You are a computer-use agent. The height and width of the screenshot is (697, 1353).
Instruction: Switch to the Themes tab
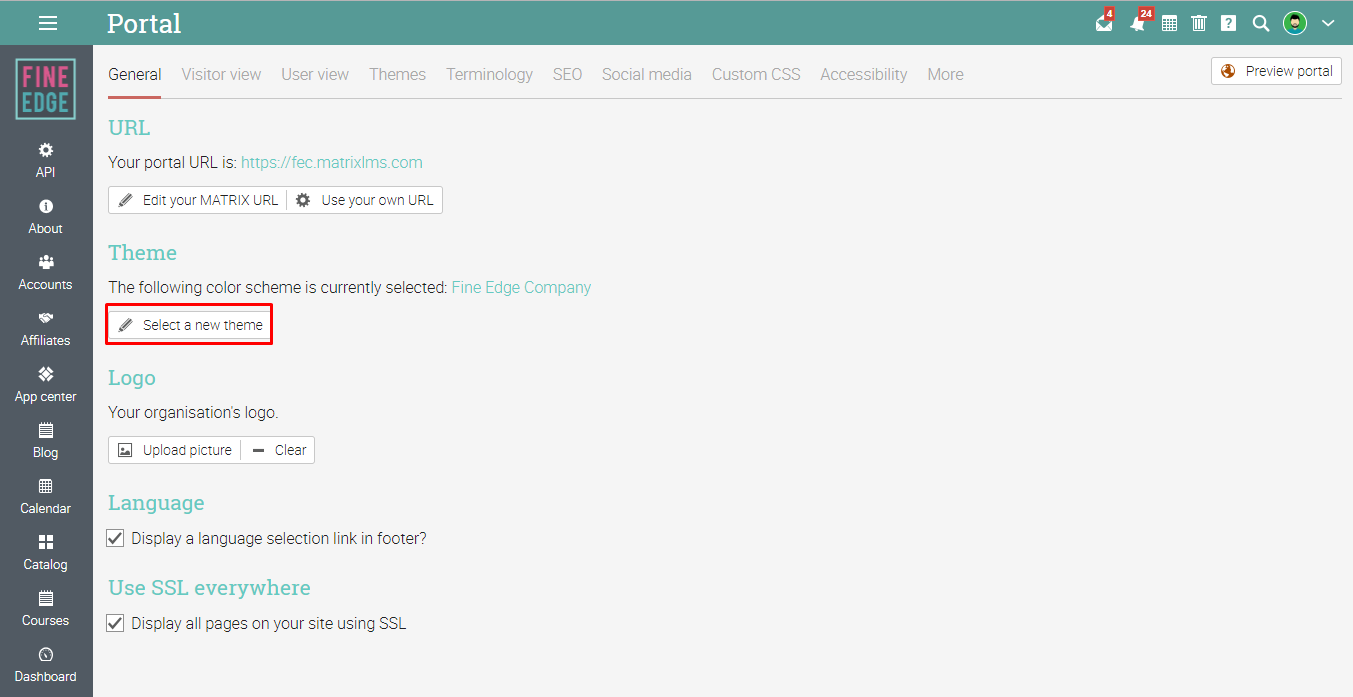point(397,74)
